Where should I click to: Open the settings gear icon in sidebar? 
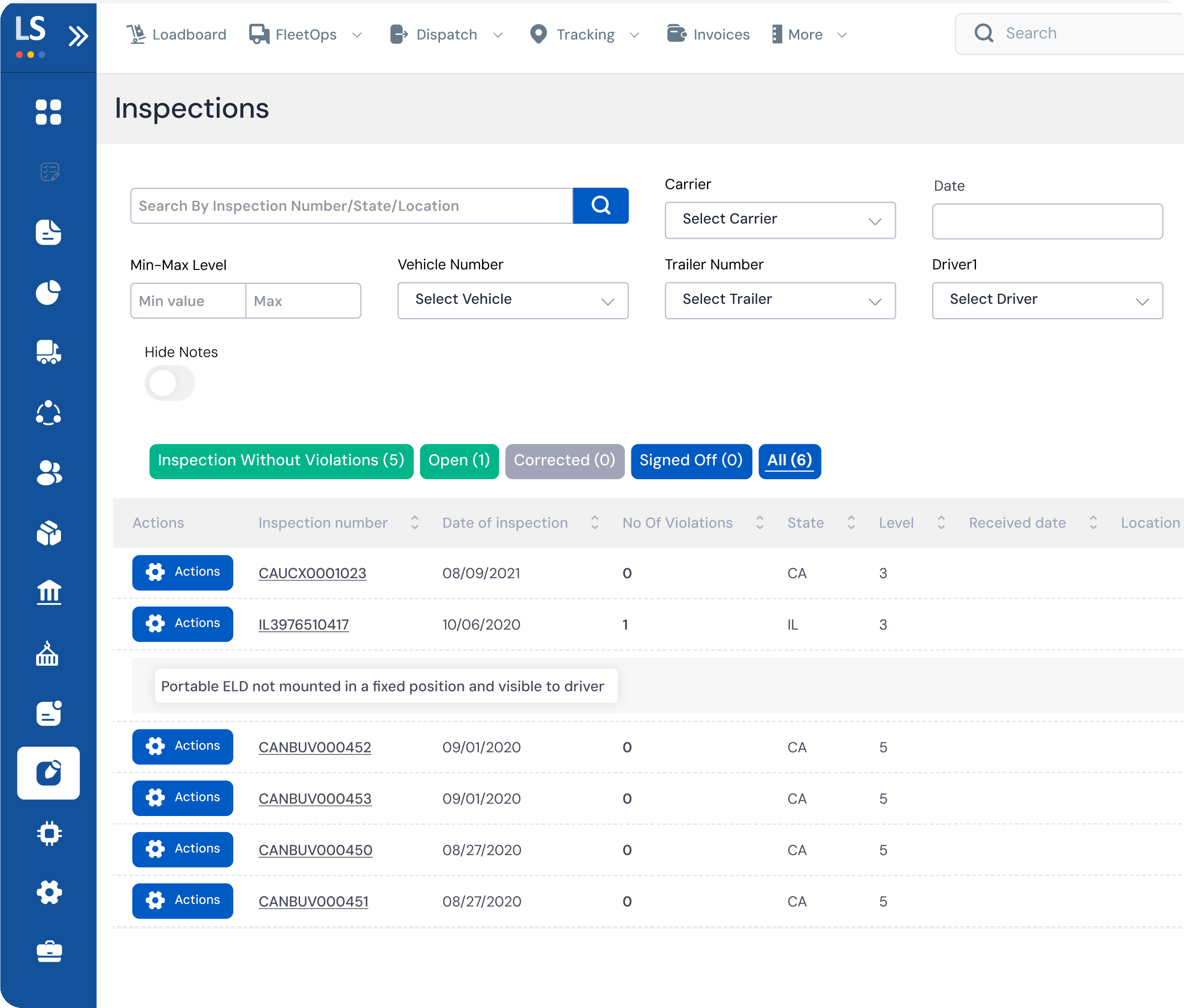tap(49, 892)
